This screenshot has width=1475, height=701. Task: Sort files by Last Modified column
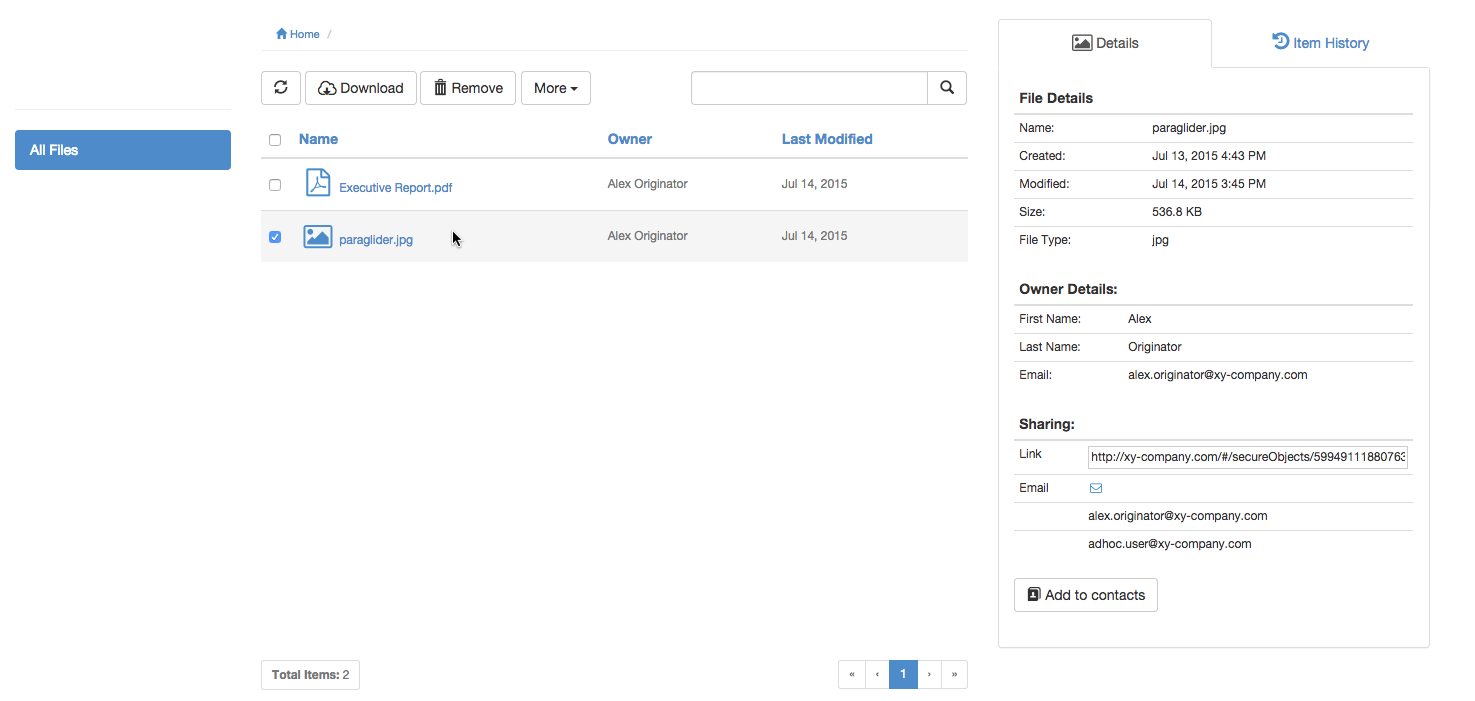coord(826,139)
